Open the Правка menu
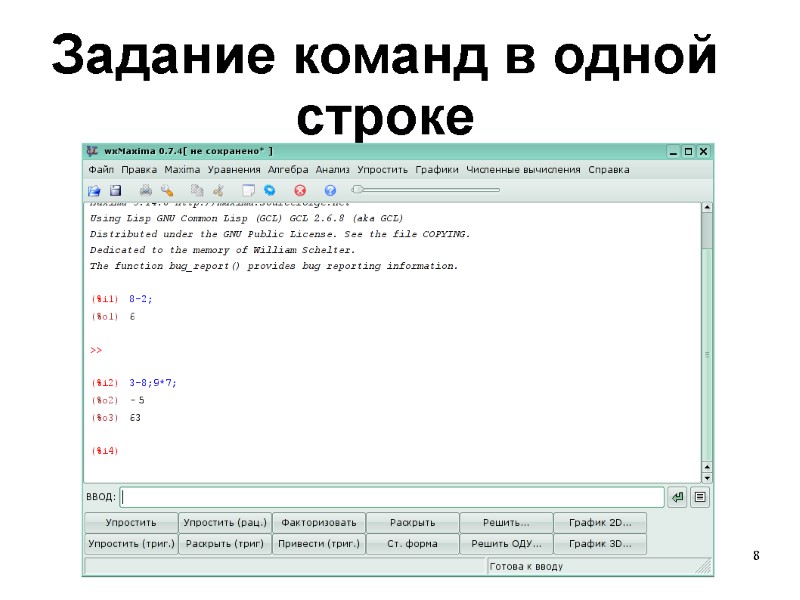Image resolution: width=800 pixels, height=600 pixels. coord(139,169)
